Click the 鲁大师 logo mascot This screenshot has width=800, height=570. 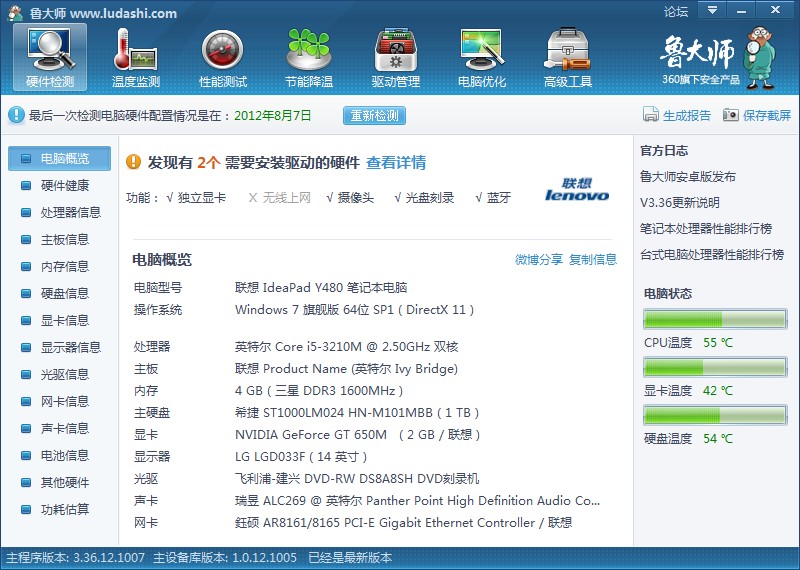[760, 57]
